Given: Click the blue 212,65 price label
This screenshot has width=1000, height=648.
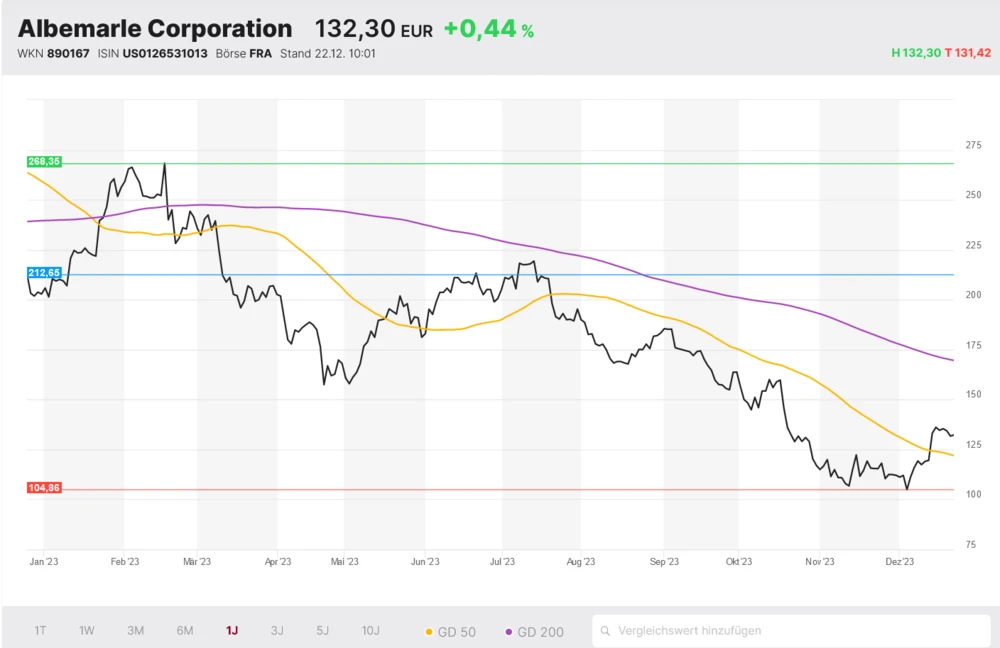Looking at the screenshot, I should point(45,272).
